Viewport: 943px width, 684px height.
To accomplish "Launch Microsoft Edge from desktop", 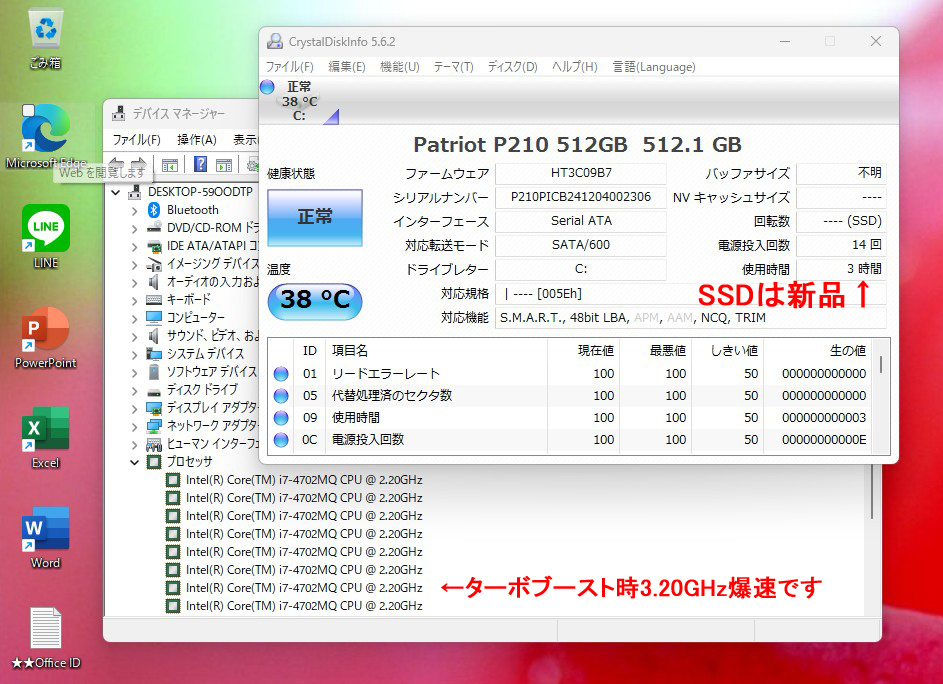I will tap(46, 129).
